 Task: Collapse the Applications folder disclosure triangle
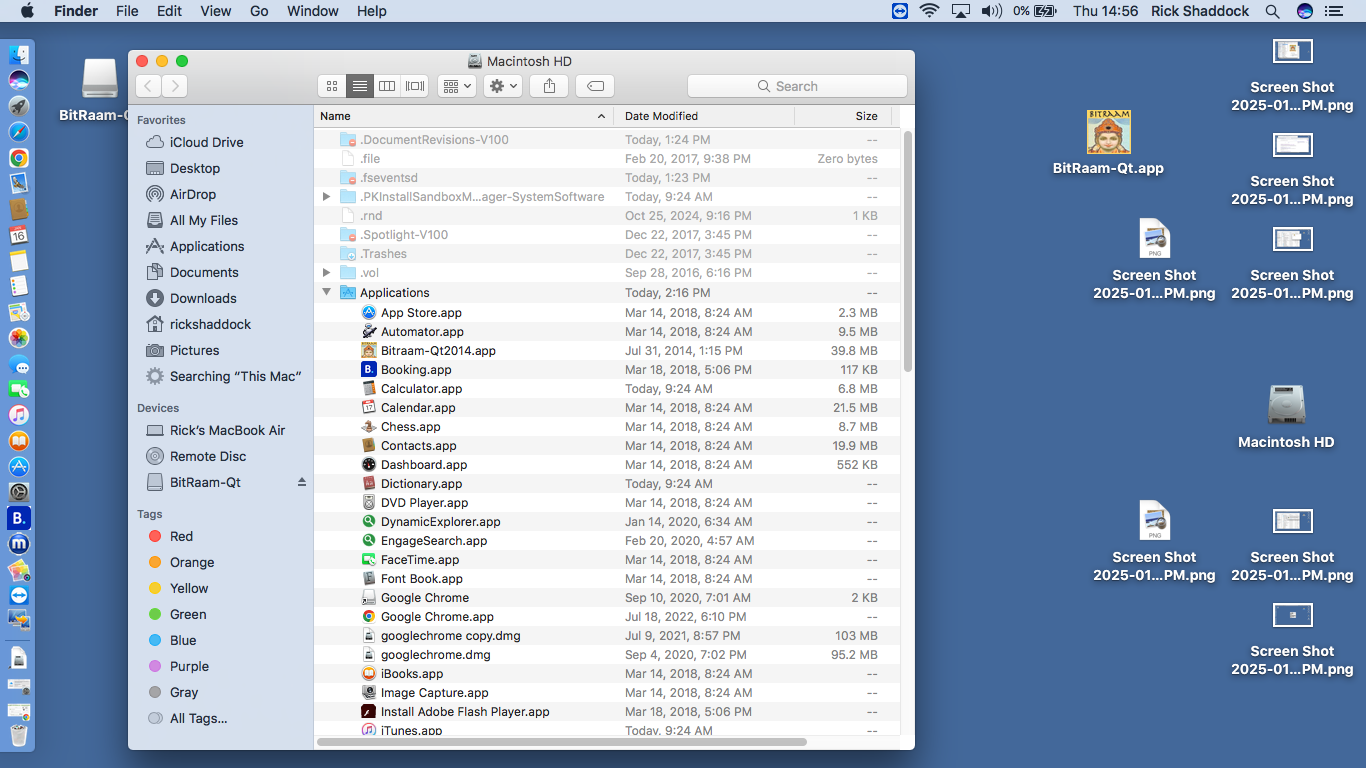[326, 293]
